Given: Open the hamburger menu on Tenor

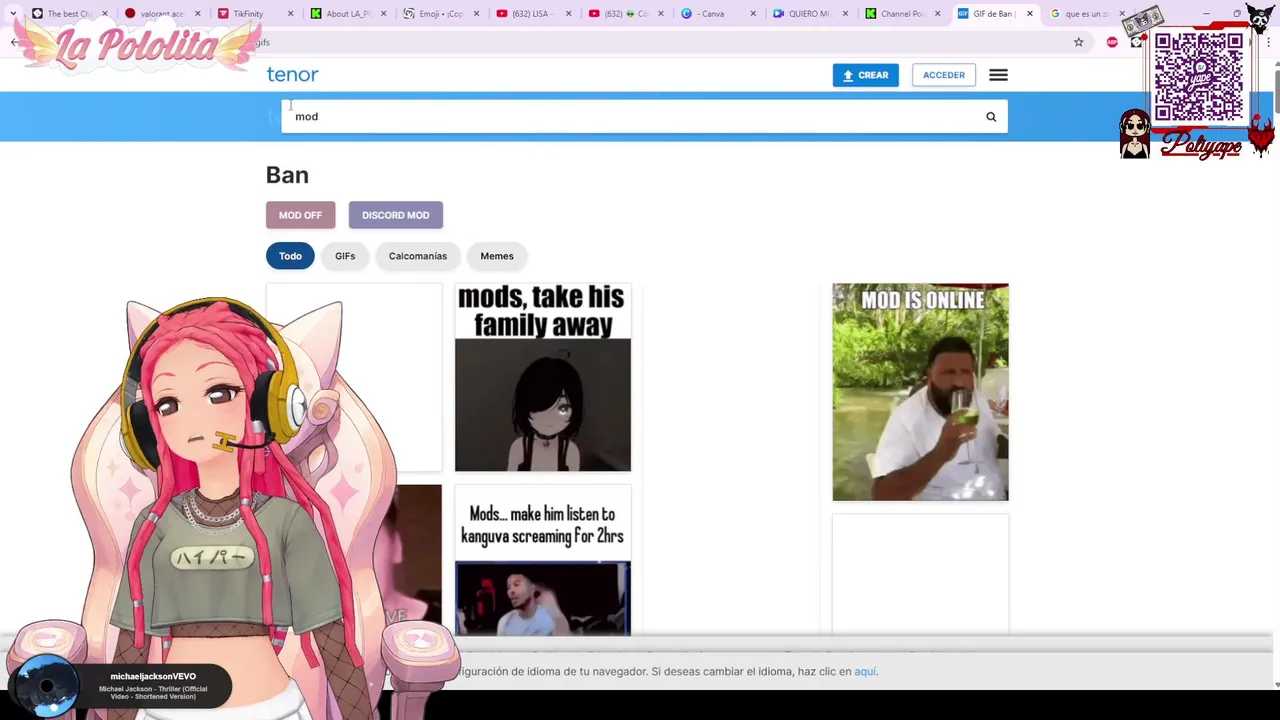Looking at the screenshot, I should coord(998,75).
